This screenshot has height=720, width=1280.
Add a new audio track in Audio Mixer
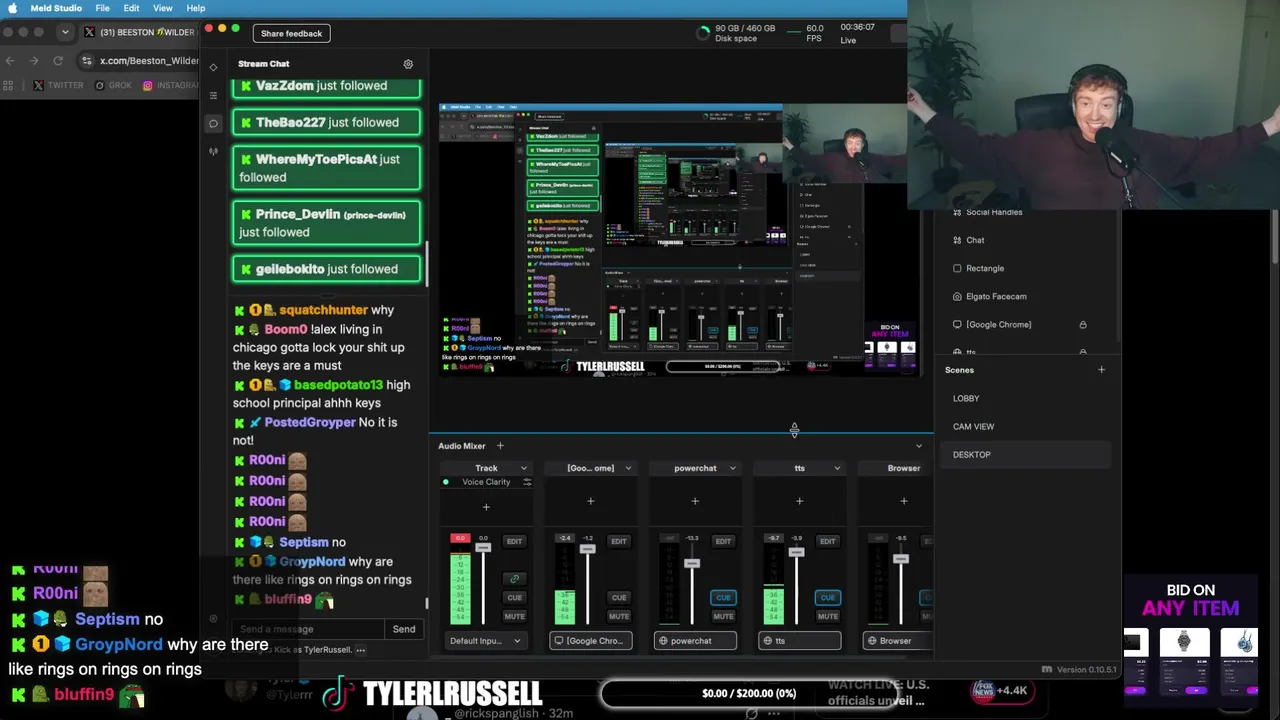pyautogui.click(x=500, y=446)
